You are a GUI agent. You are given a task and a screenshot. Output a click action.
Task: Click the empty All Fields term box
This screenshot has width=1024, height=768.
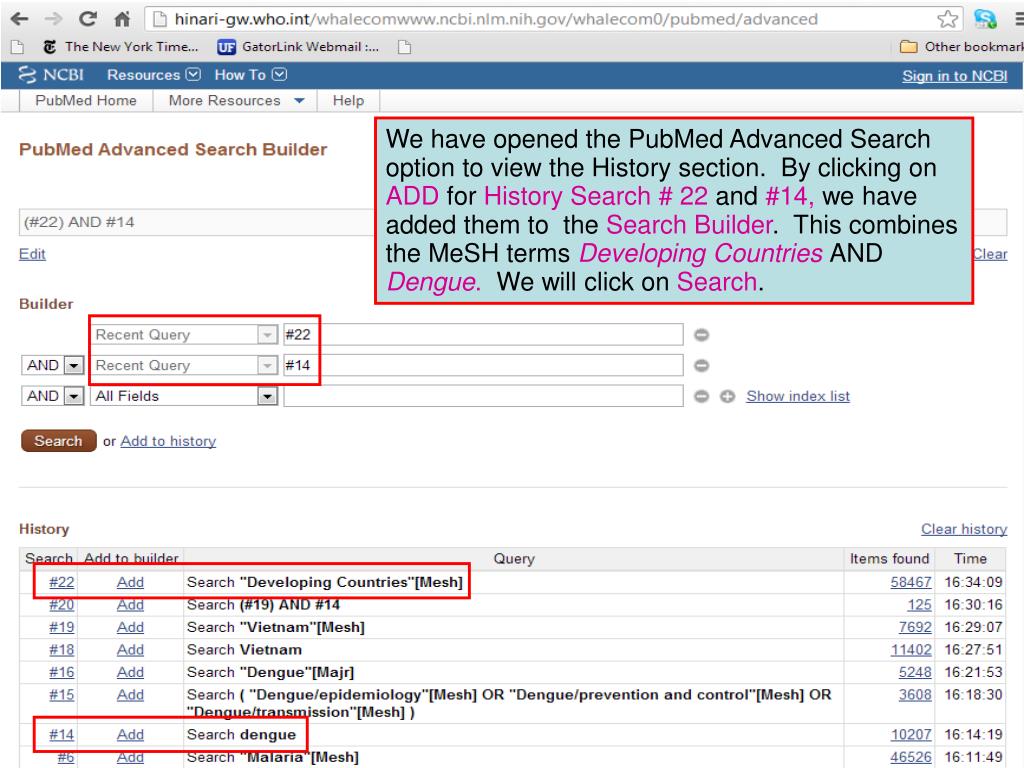(483, 396)
